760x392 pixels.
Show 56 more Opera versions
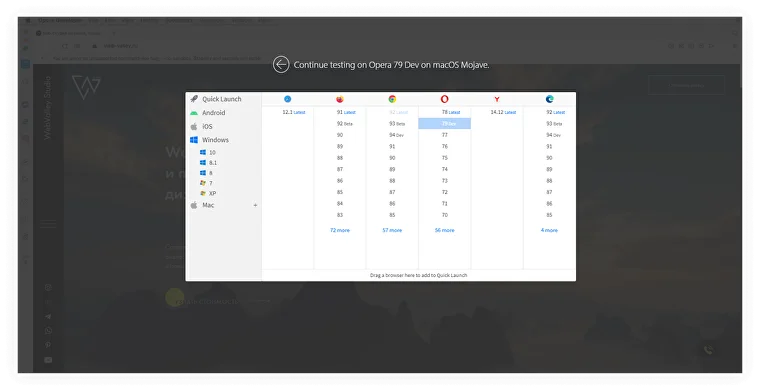click(x=444, y=230)
